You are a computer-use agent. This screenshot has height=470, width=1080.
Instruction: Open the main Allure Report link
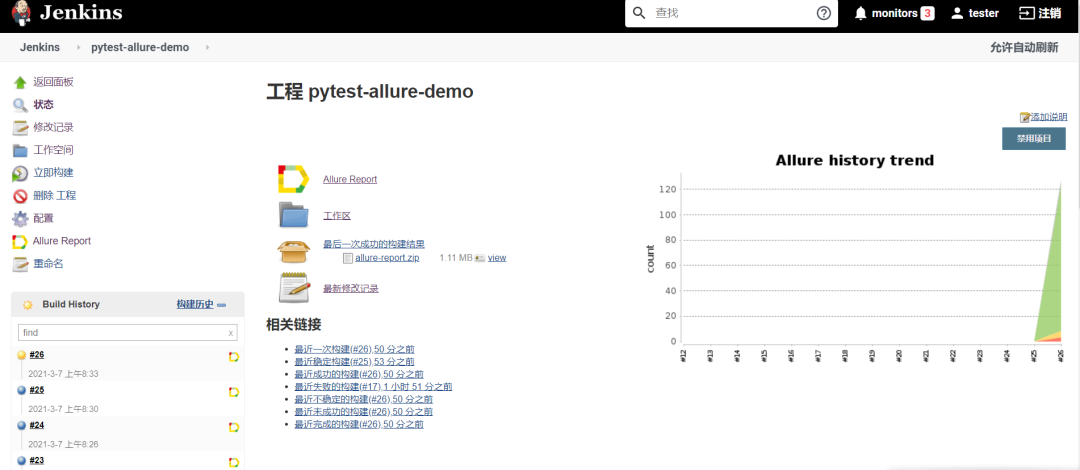point(350,179)
